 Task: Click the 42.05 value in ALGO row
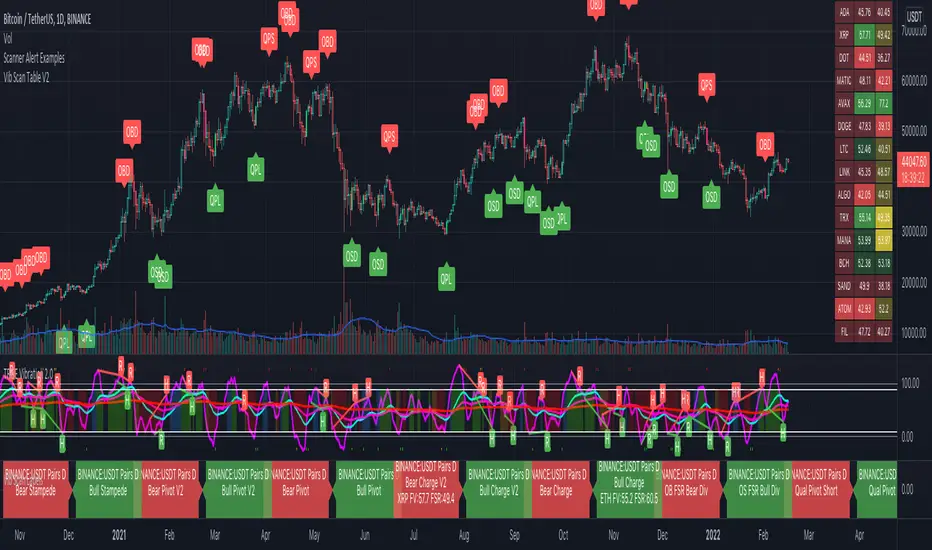click(x=864, y=195)
